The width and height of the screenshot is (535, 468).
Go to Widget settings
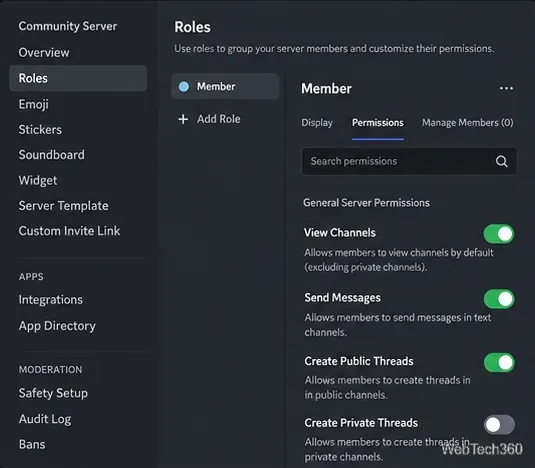point(38,180)
